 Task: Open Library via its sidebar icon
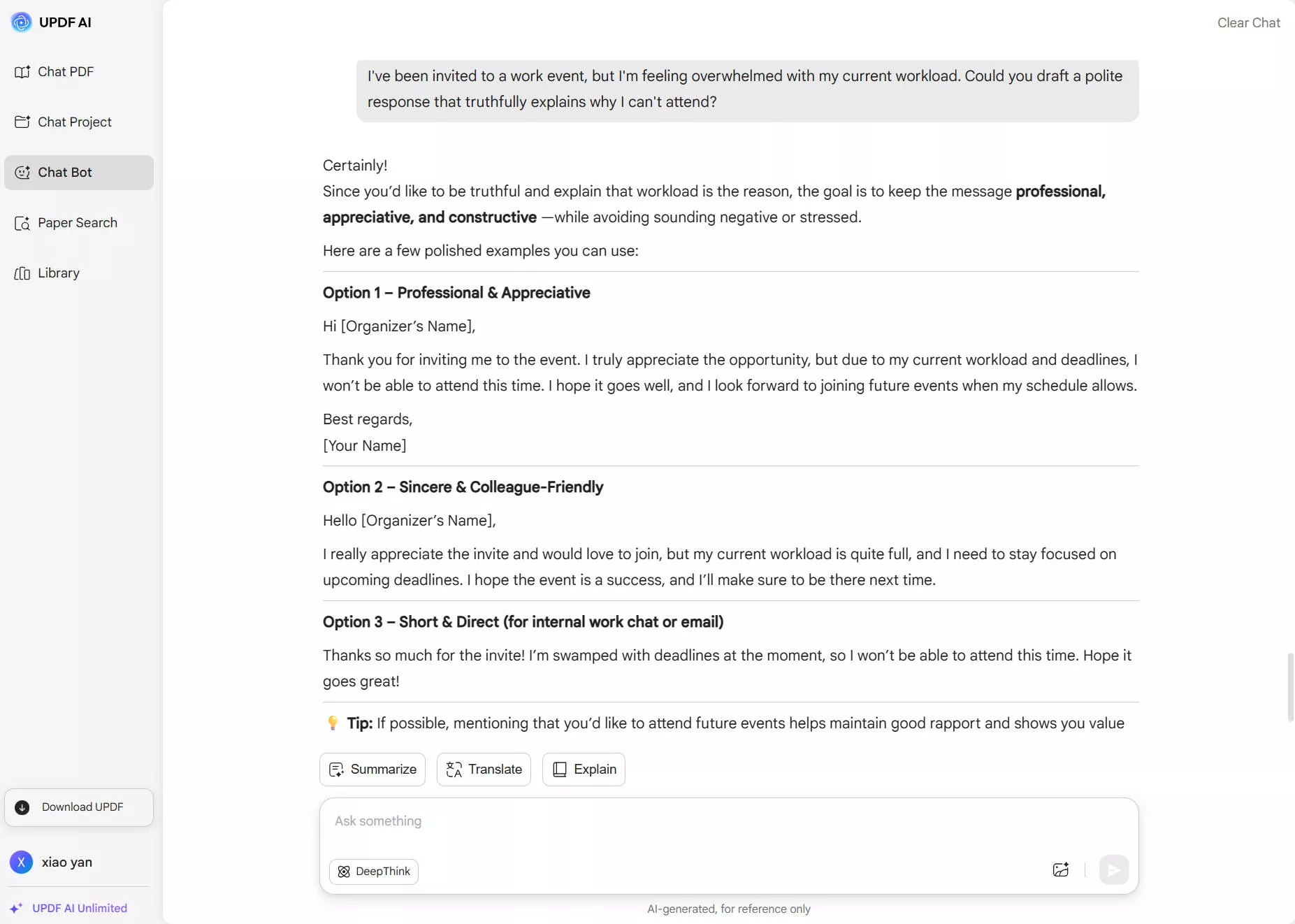click(22, 273)
